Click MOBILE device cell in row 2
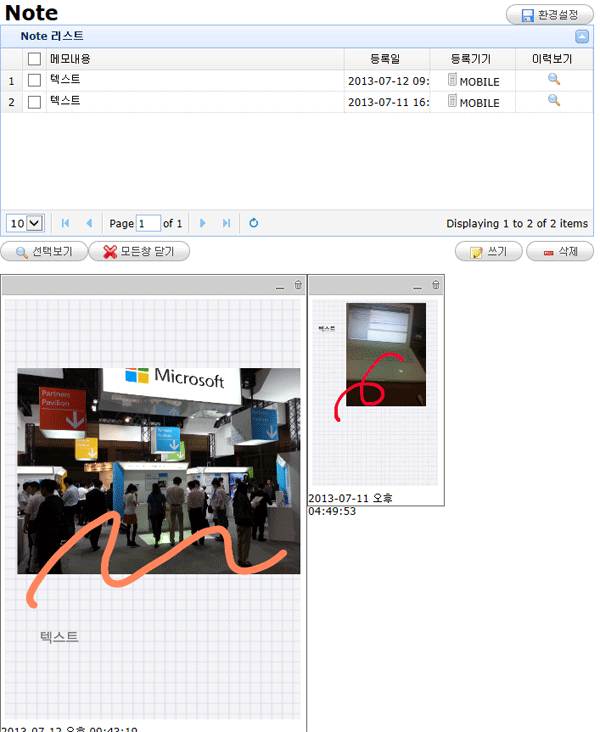Viewport: 600px width, 732px height. (473, 102)
